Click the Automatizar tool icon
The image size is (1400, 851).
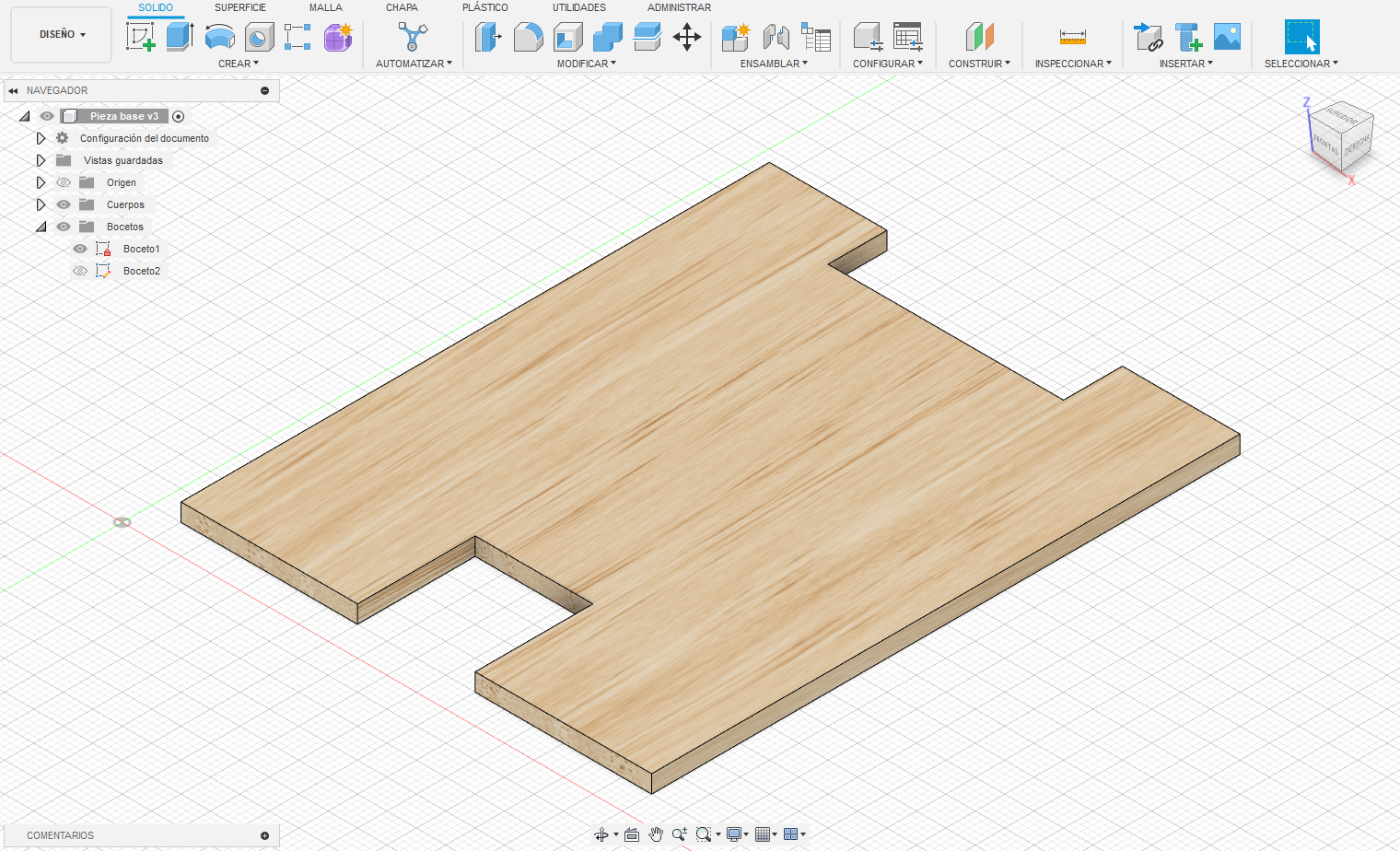tap(413, 37)
